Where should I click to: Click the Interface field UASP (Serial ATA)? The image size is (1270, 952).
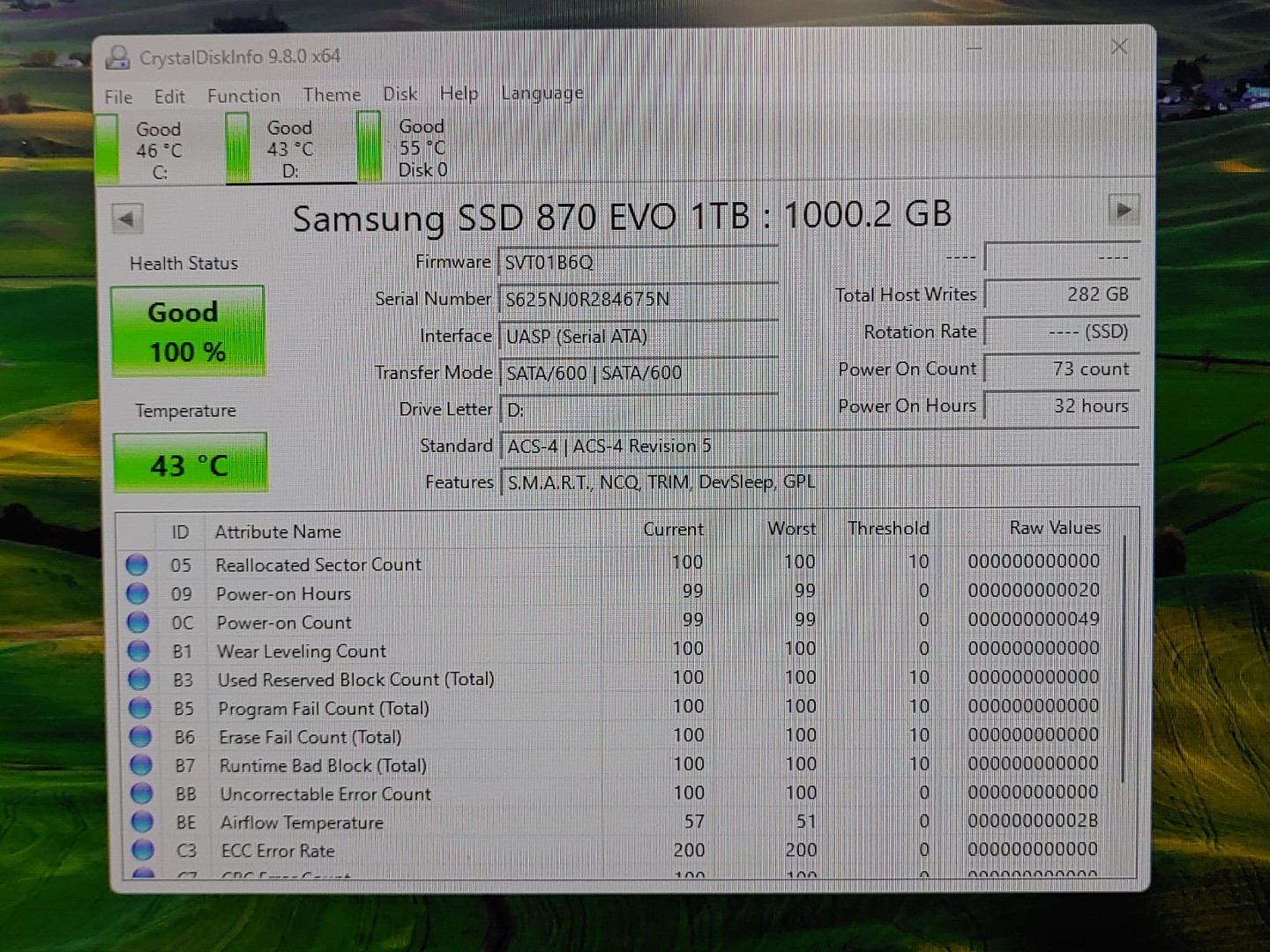639,336
